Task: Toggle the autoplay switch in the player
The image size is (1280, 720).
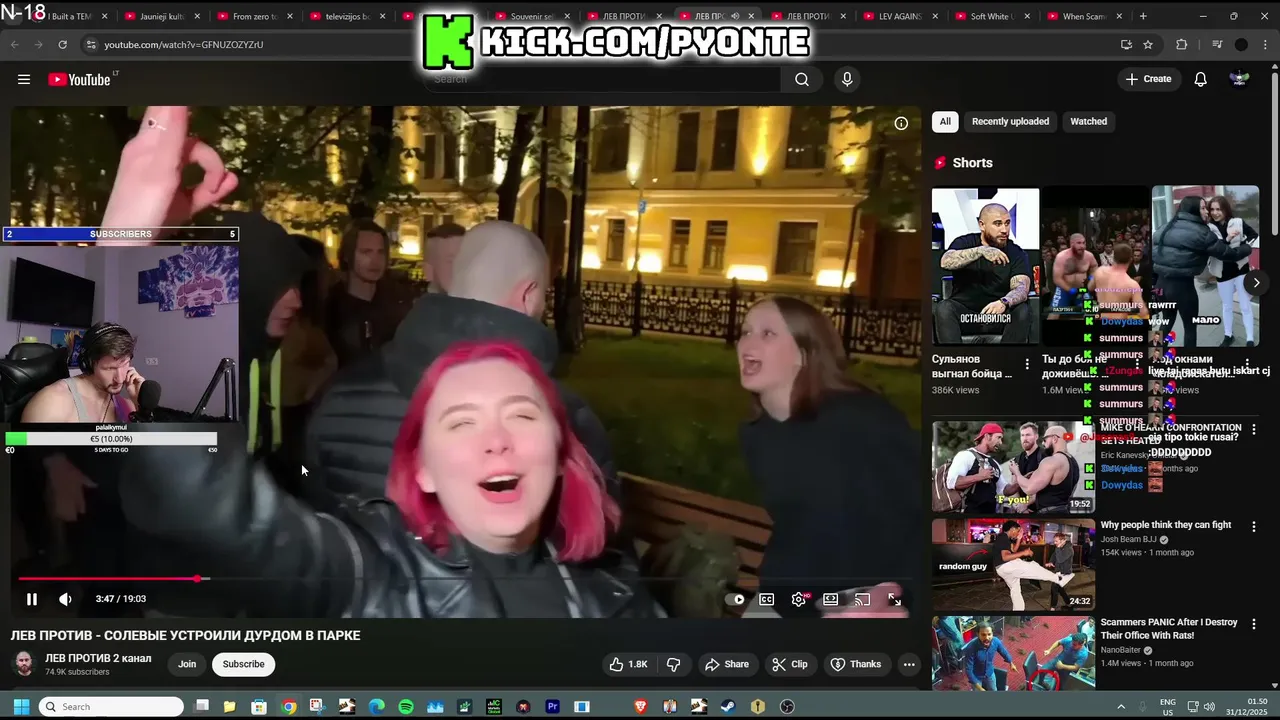Action: (x=737, y=600)
